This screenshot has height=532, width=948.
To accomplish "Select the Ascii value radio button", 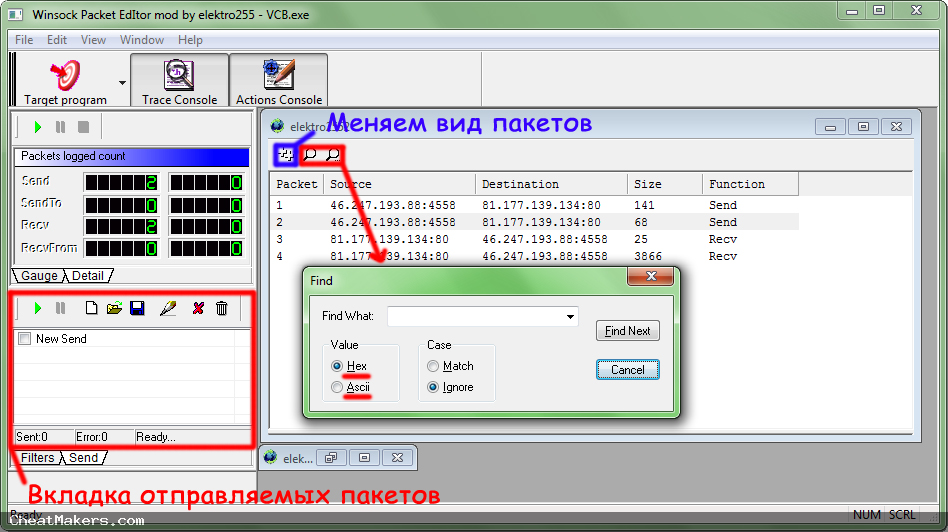I will pyautogui.click(x=337, y=387).
